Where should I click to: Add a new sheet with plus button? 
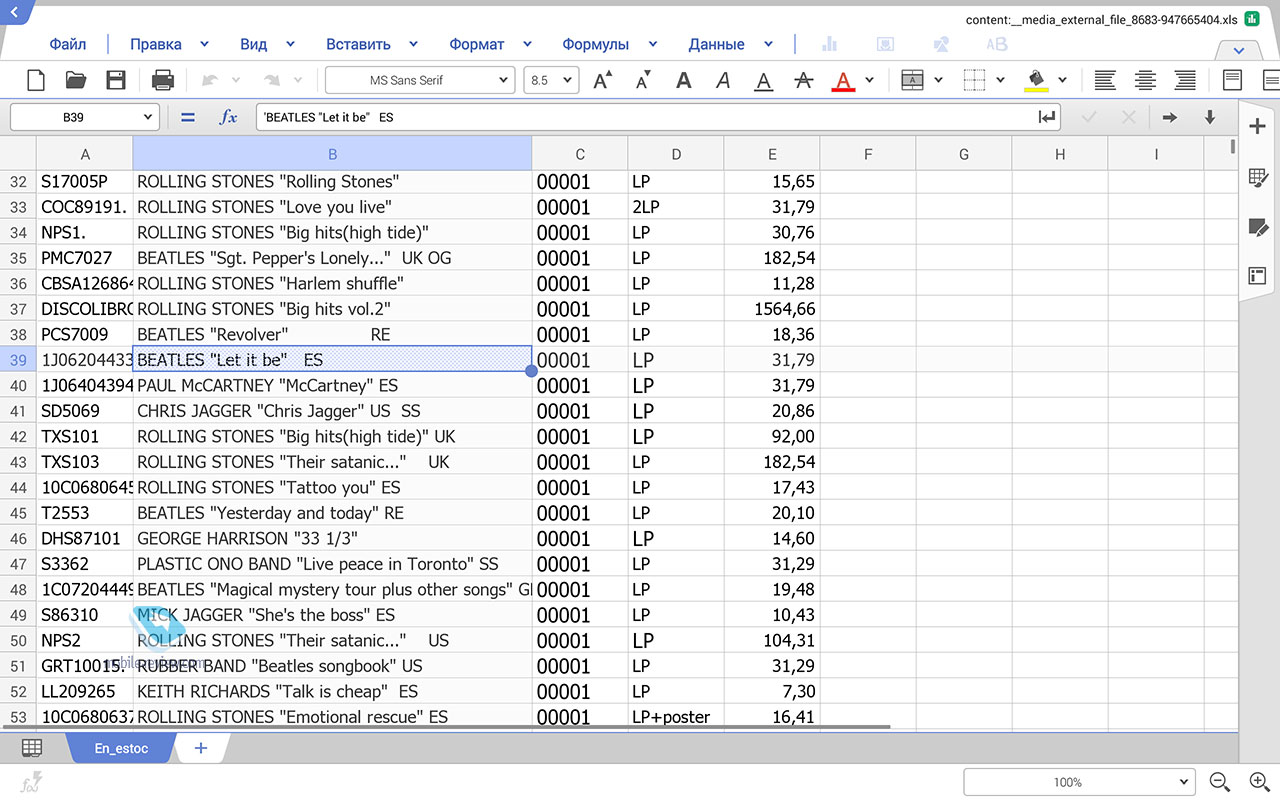[201, 748]
